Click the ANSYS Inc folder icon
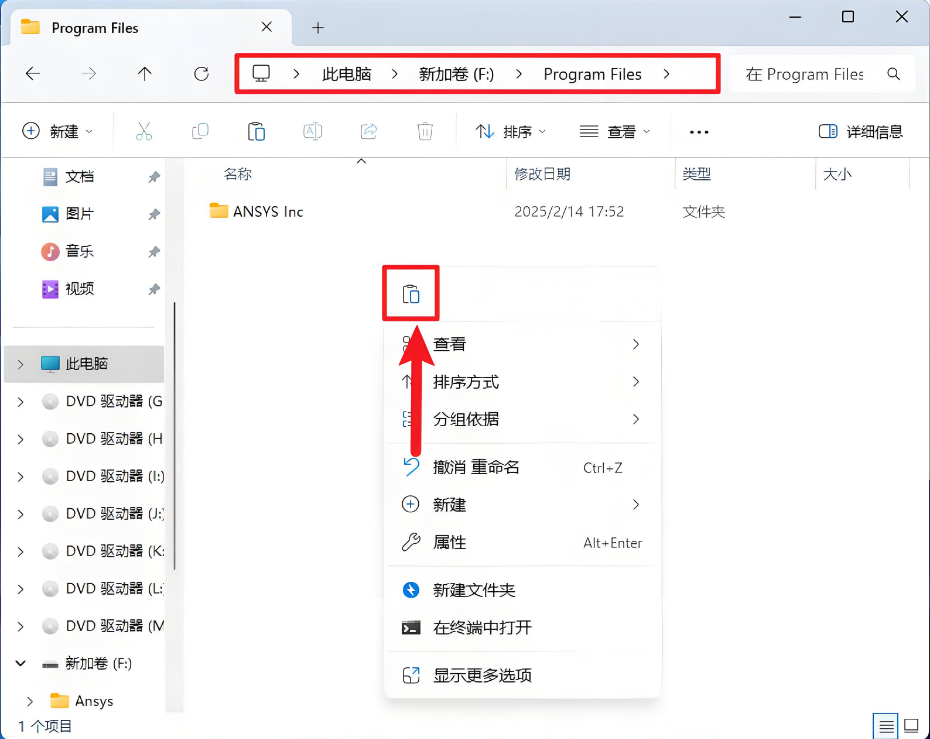Viewport: 930px width, 739px height. click(x=219, y=211)
